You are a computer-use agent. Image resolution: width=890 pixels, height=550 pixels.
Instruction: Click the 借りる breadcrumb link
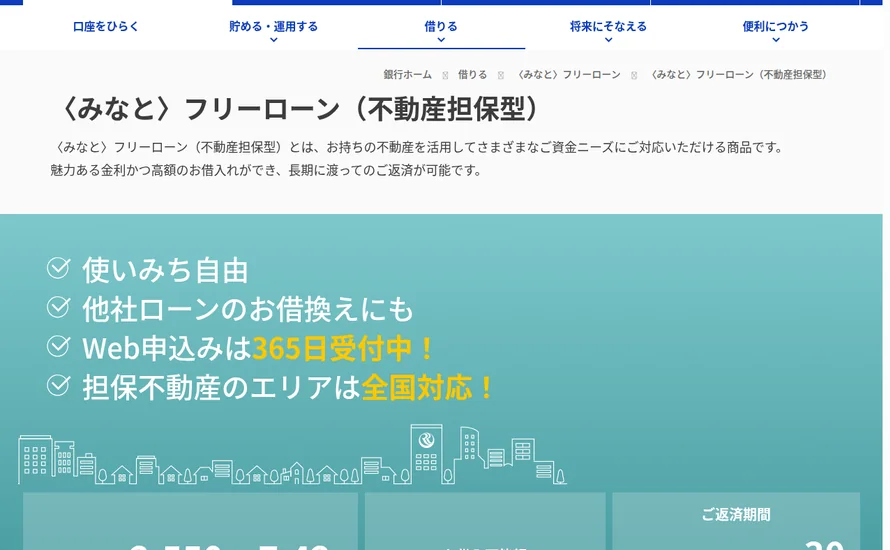[x=472, y=74]
